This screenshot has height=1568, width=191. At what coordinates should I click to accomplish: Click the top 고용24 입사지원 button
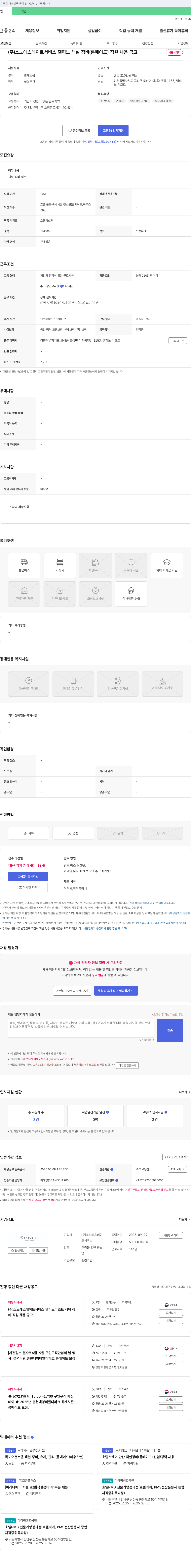(x=113, y=130)
